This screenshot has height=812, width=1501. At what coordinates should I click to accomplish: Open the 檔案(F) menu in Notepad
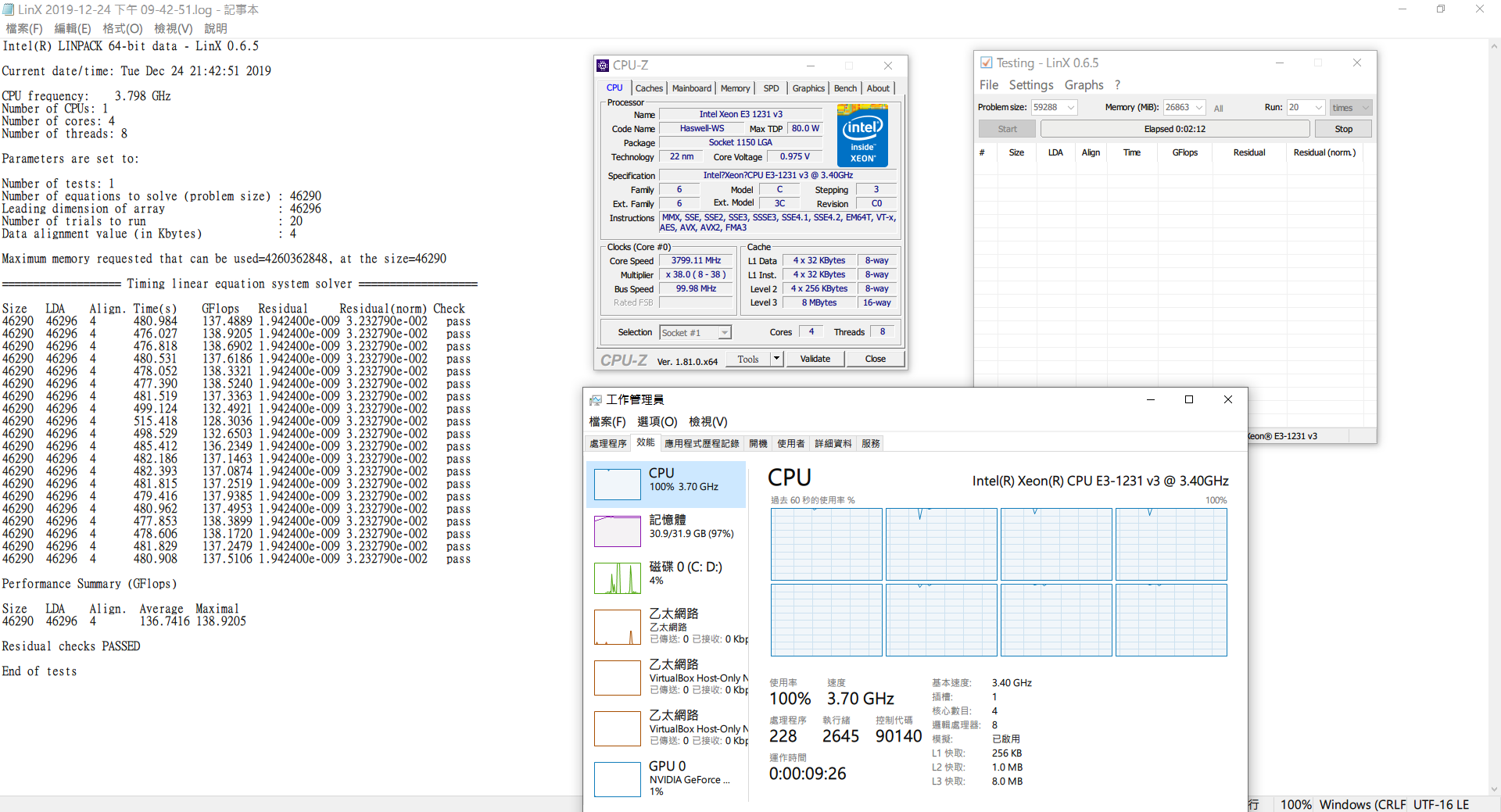click(24, 28)
